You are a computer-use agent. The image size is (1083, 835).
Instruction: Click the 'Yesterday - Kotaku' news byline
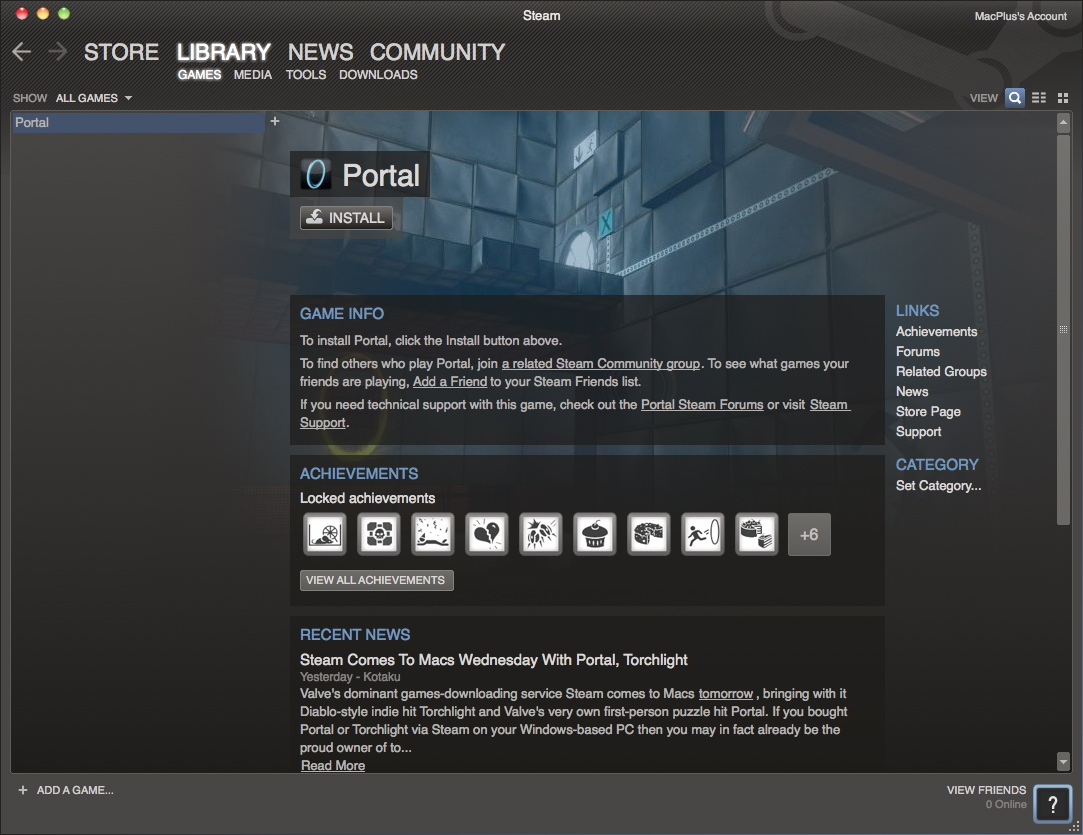pos(350,677)
